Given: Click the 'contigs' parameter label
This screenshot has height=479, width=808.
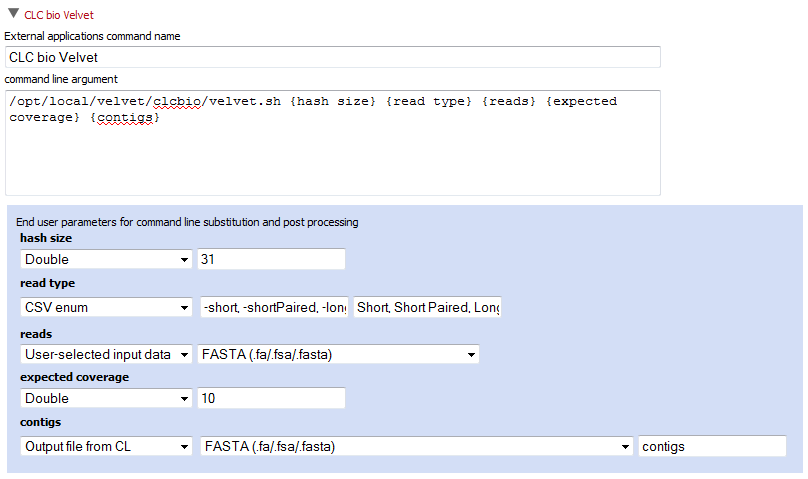Looking at the screenshot, I should (x=40, y=422).
